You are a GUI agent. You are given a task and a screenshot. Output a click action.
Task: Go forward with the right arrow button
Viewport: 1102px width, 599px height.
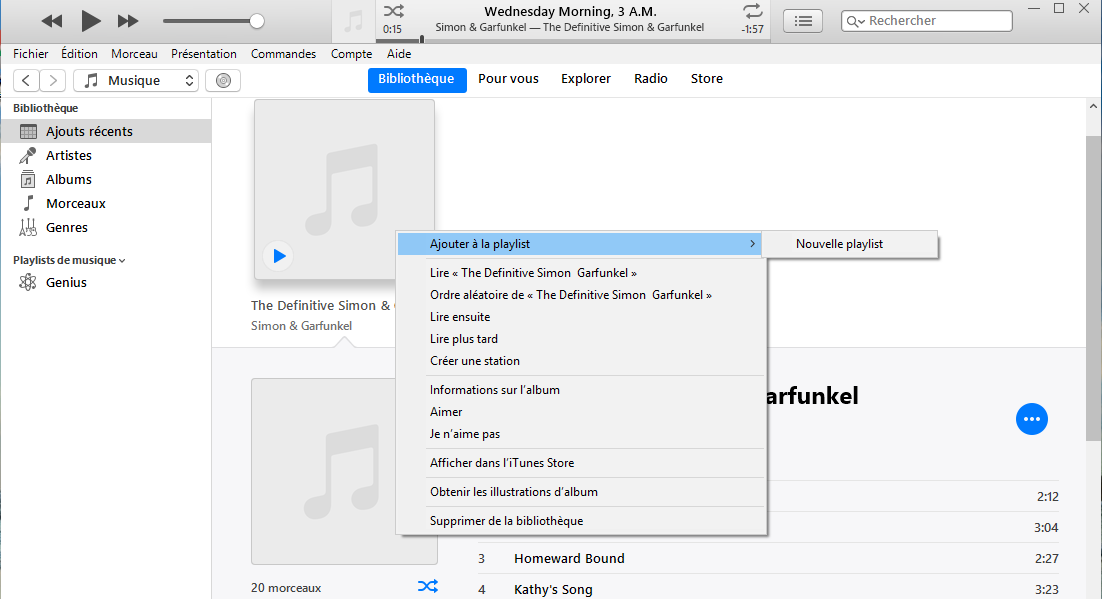pyautogui.click(x=53, y=80)
